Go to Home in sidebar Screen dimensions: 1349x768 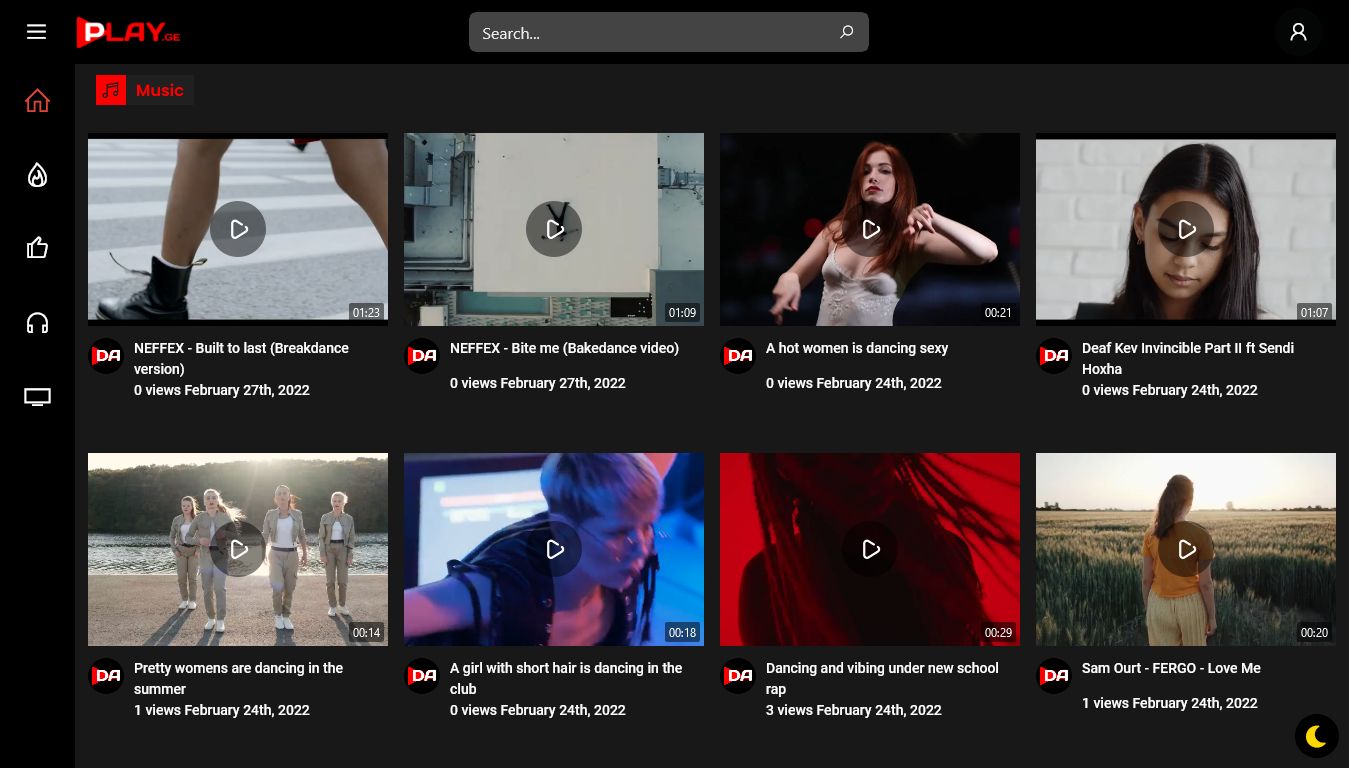pyautogui.click(x=37, y=101)
